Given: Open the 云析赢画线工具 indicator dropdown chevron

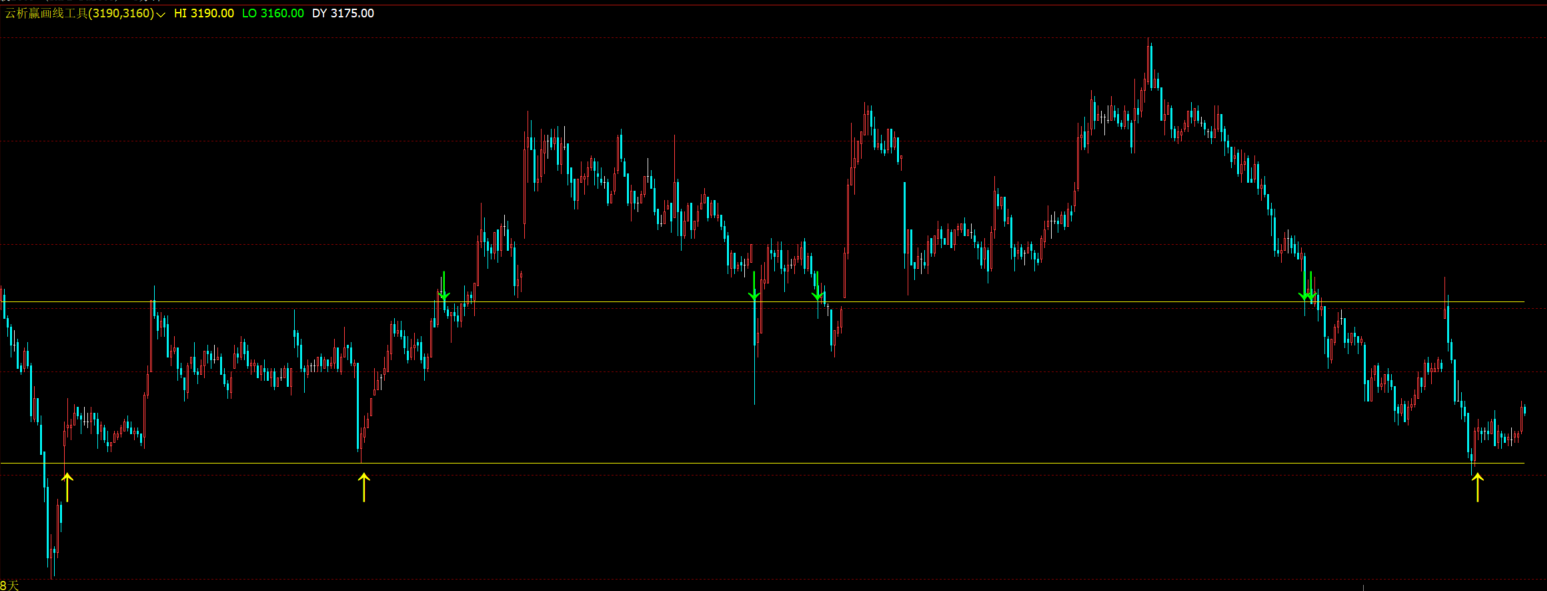Looking at the screenshot, I should tap(161, 15).
